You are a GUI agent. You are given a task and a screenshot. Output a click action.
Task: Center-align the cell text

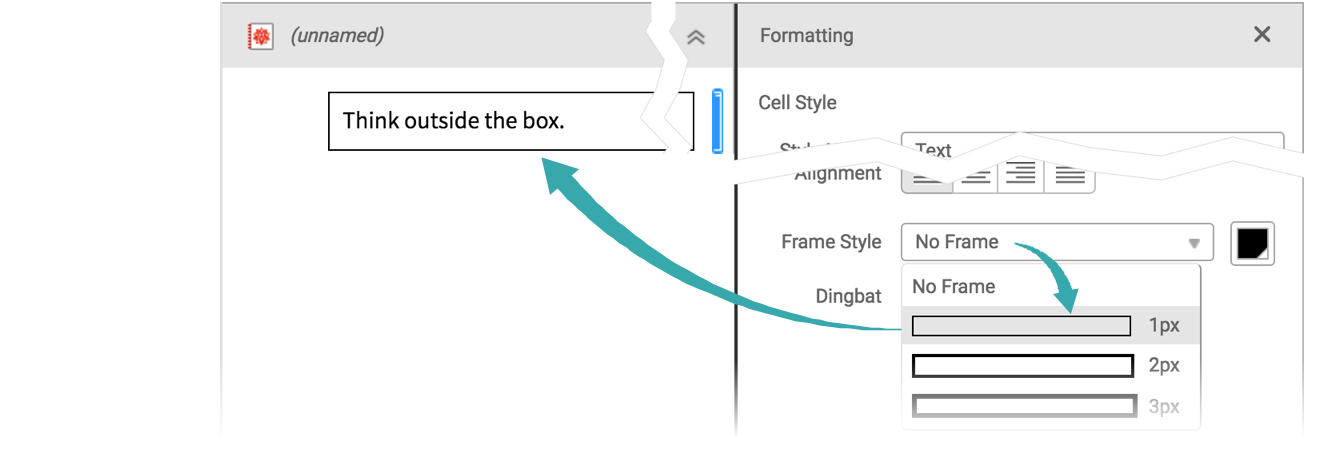coord(976,178)
